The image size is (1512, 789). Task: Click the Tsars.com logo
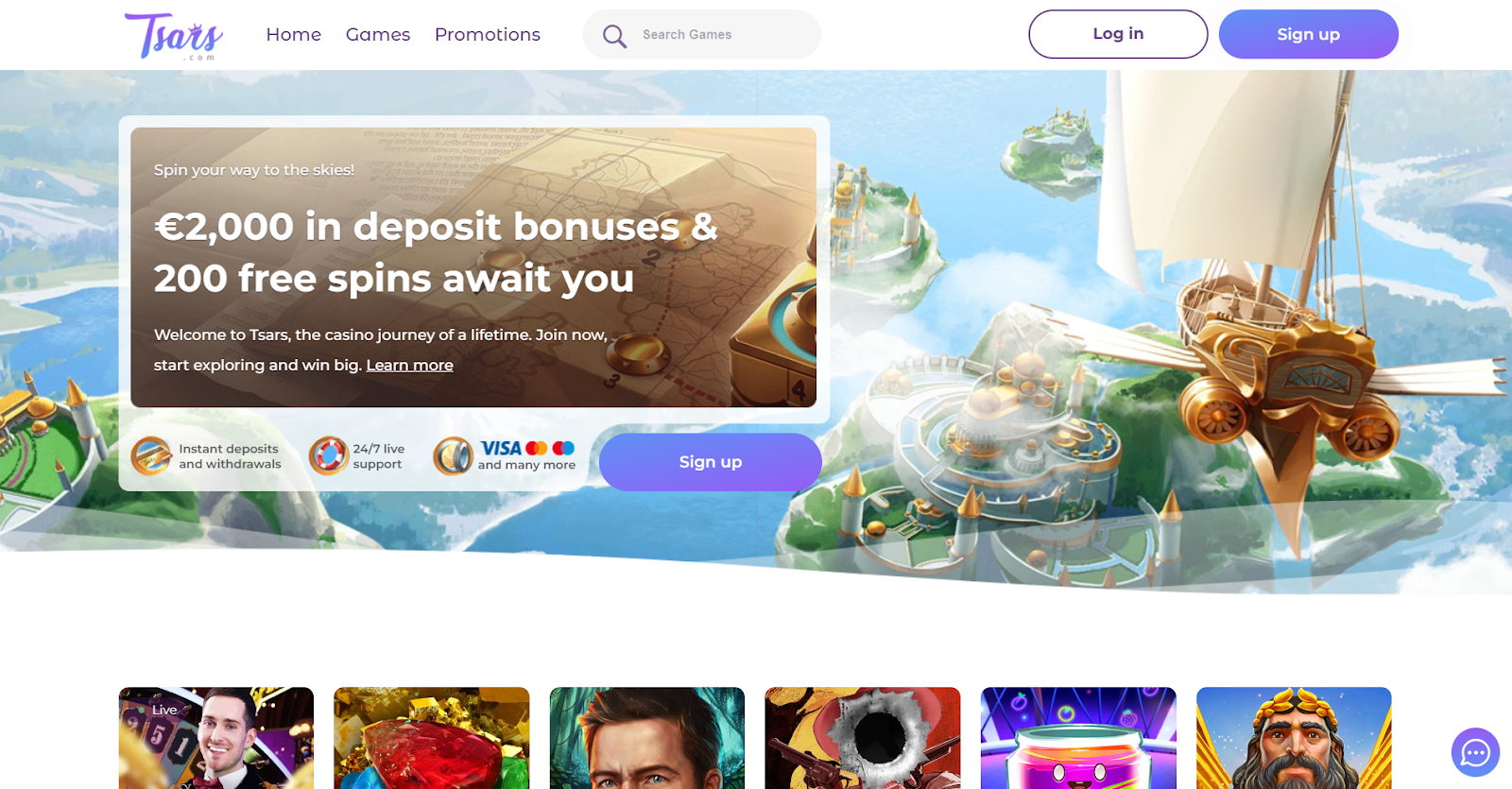[174, 36]
